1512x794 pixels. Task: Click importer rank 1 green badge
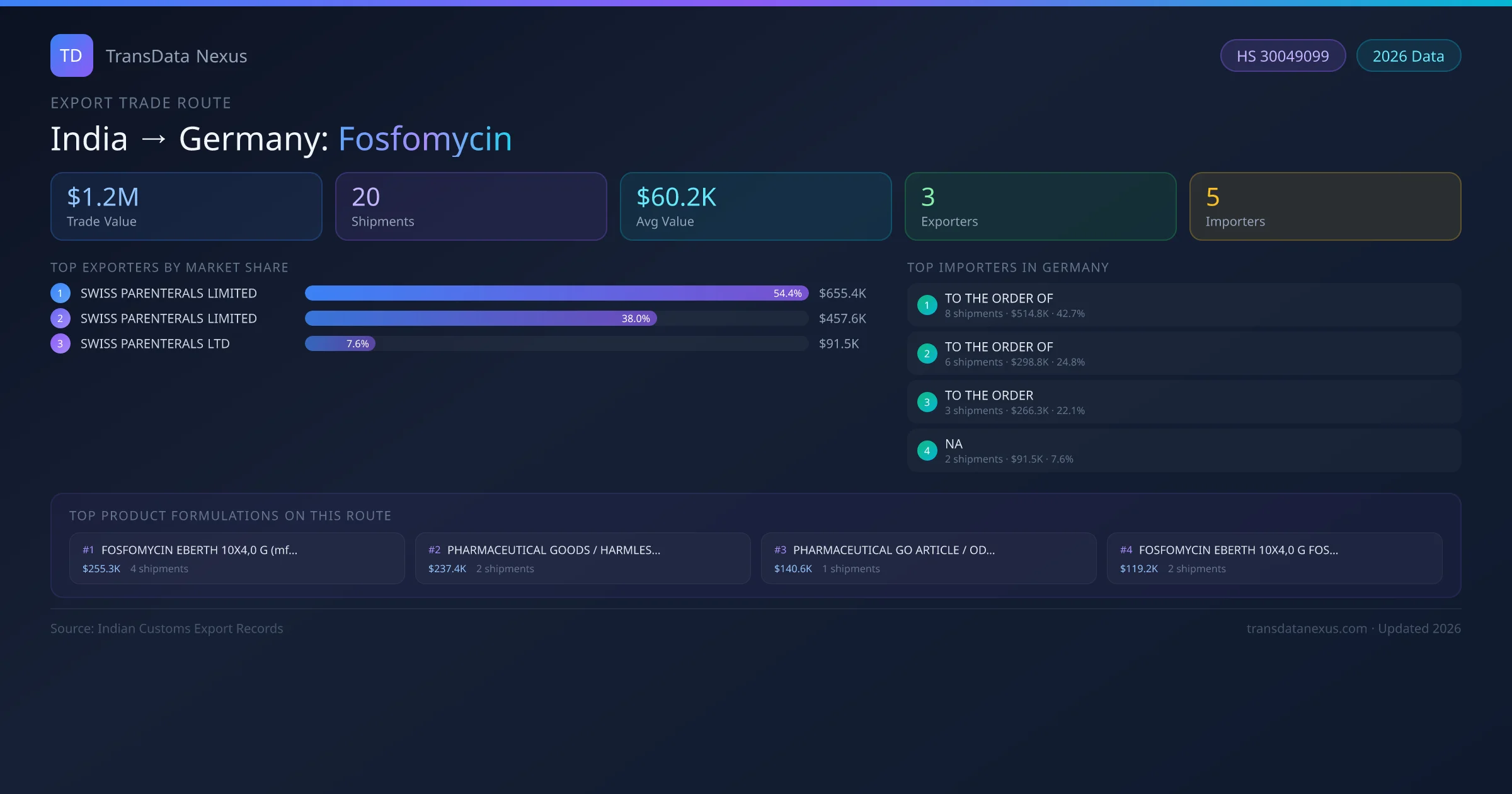point(927,305)
